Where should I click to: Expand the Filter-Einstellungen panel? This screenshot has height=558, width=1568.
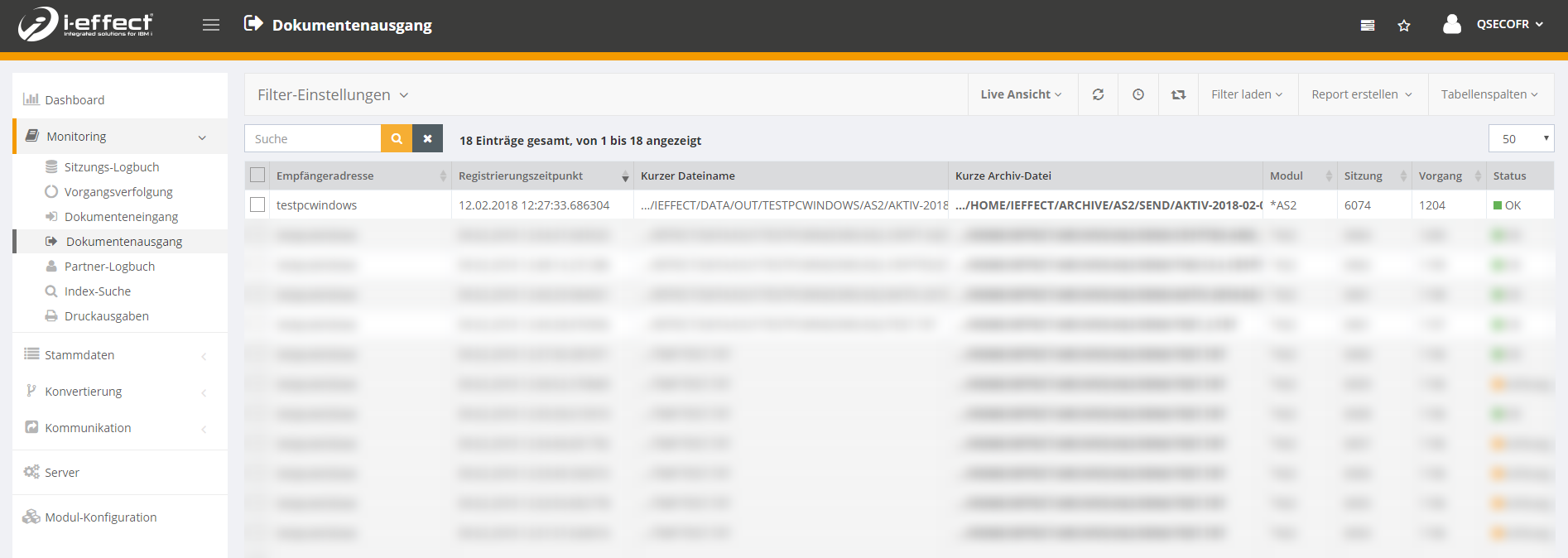coord(333,95)
